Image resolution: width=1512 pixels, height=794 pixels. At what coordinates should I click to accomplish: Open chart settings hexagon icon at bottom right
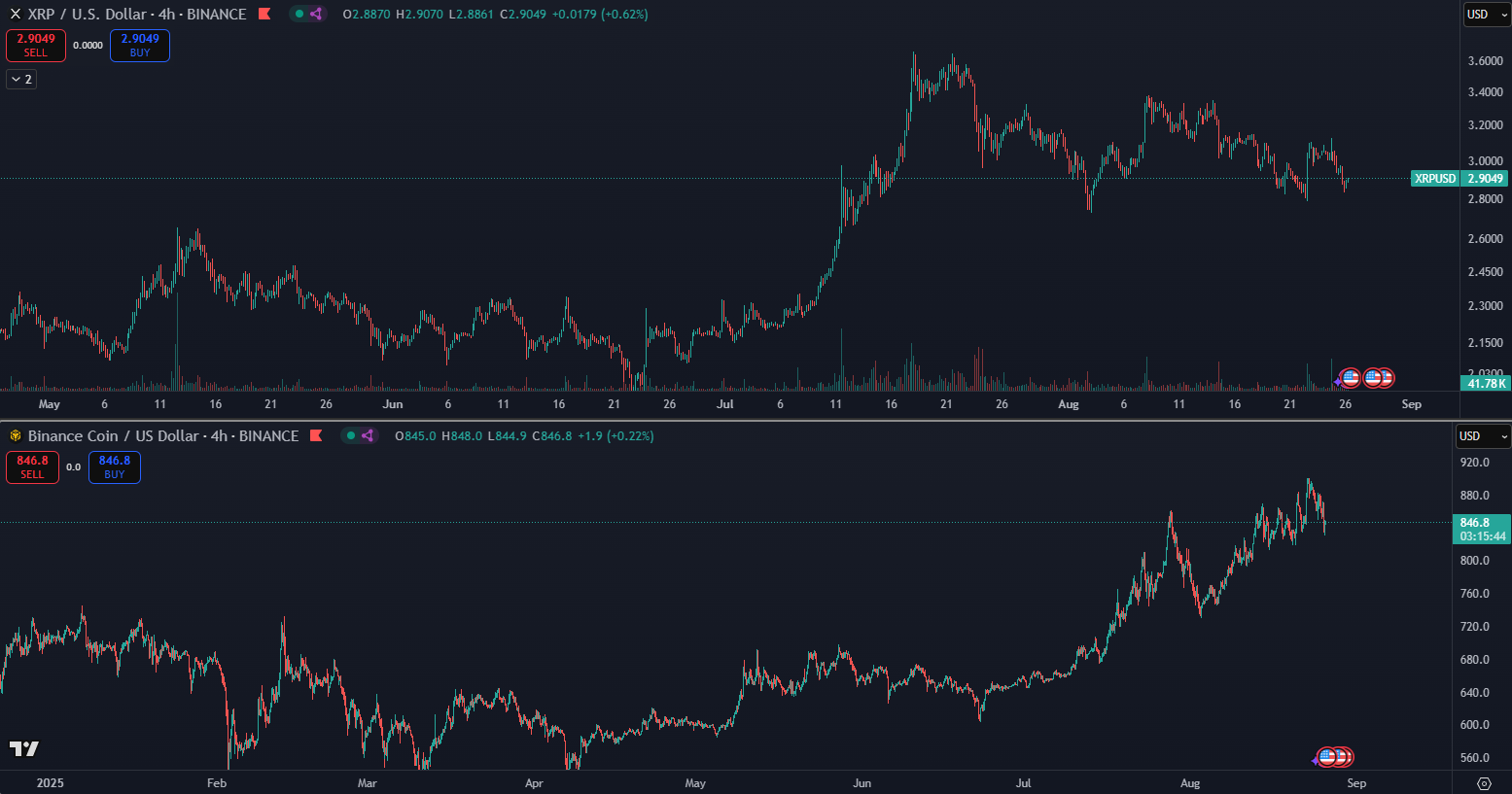tap(1484, 783)
